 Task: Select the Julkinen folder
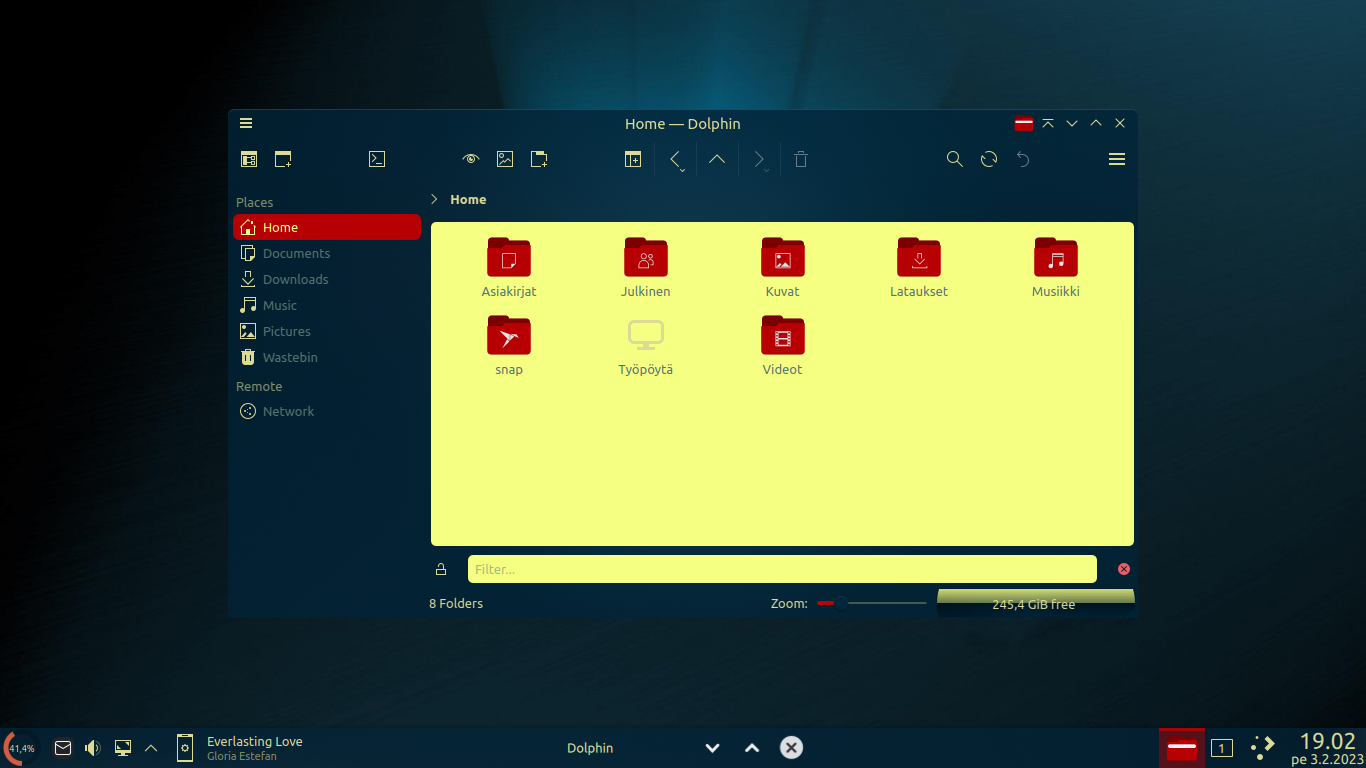[646, 267]
